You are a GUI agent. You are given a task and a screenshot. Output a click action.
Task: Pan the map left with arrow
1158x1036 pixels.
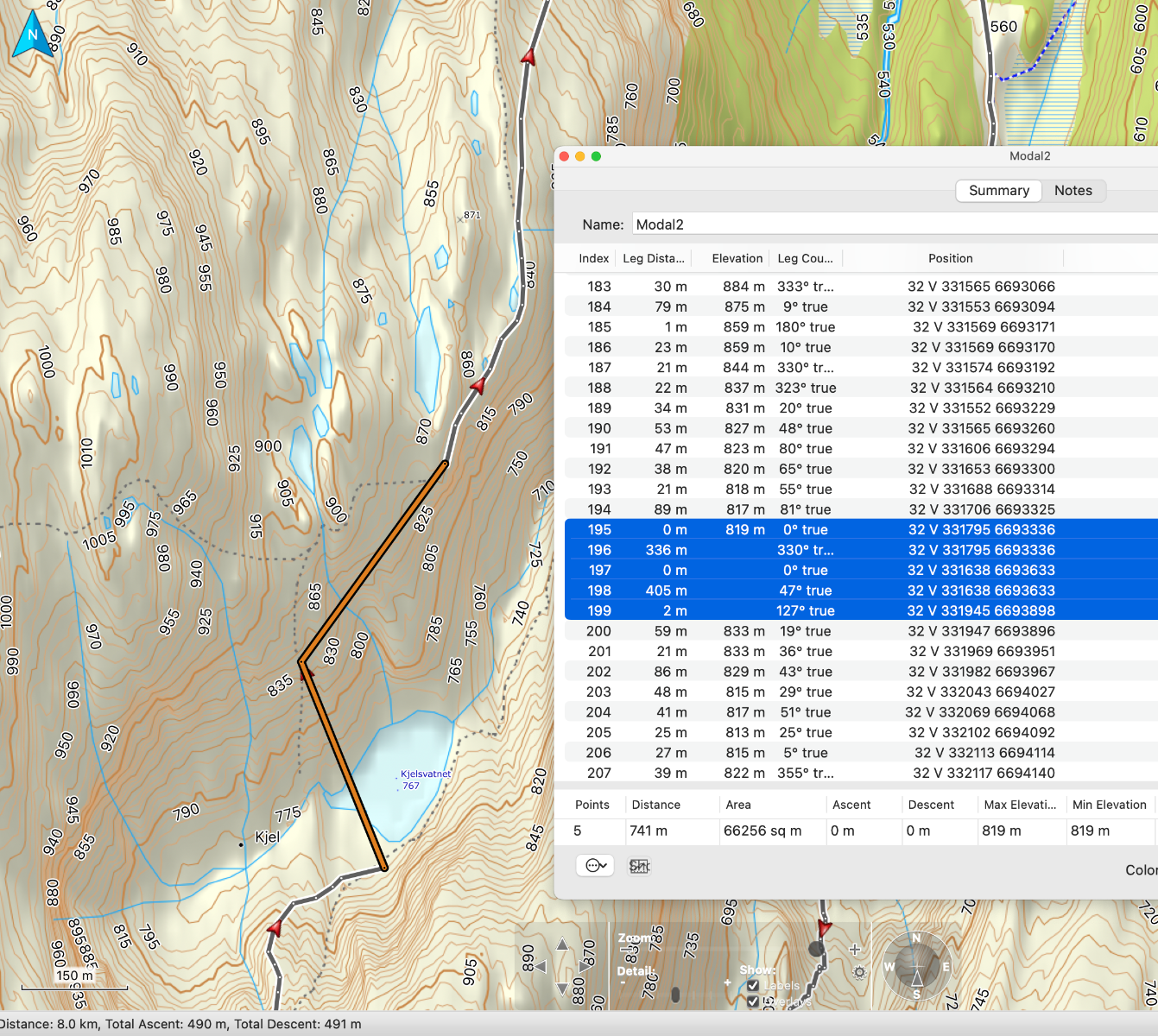pyautogui.click(x=540, y=967)
